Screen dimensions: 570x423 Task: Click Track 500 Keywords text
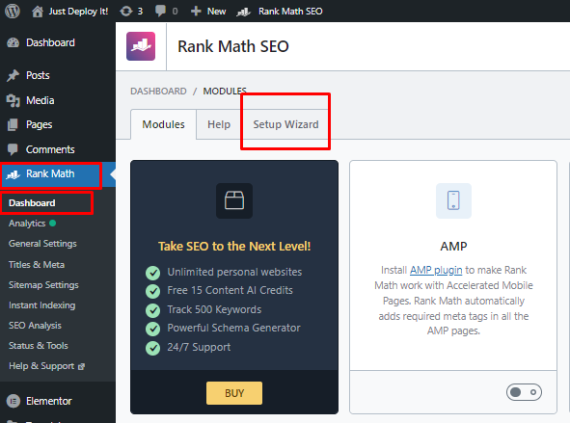(214, 310)
